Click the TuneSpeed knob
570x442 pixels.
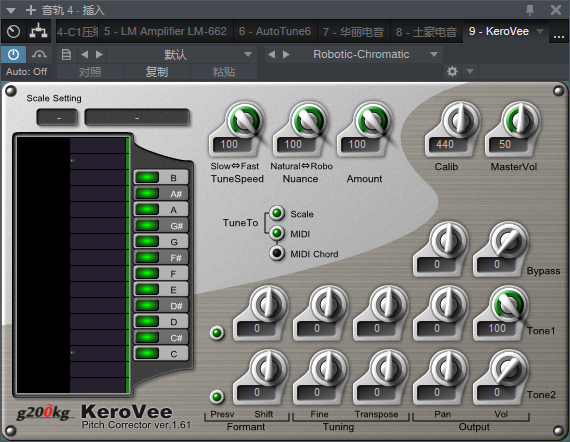[x=244, y=120]
